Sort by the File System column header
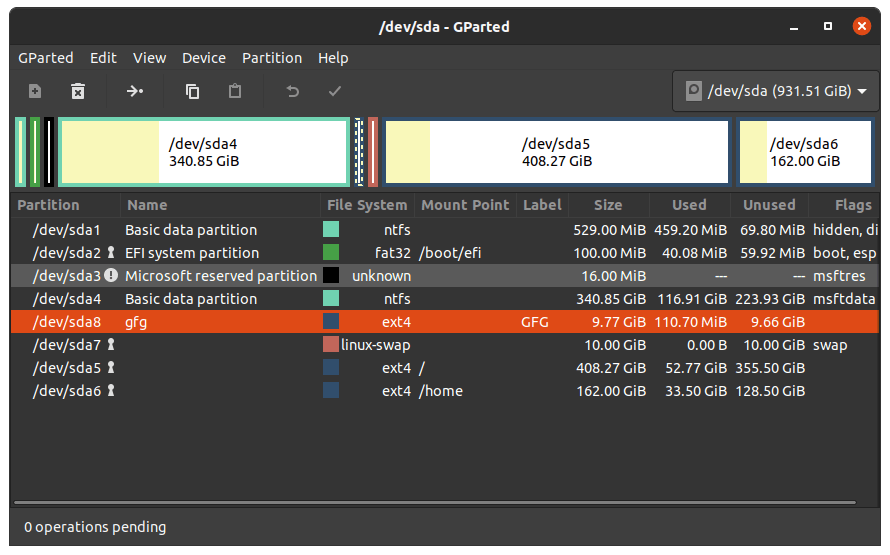Image resolution: width=890 pixels, height=555 pixels. pyautogui.click(x=367, y=205)
